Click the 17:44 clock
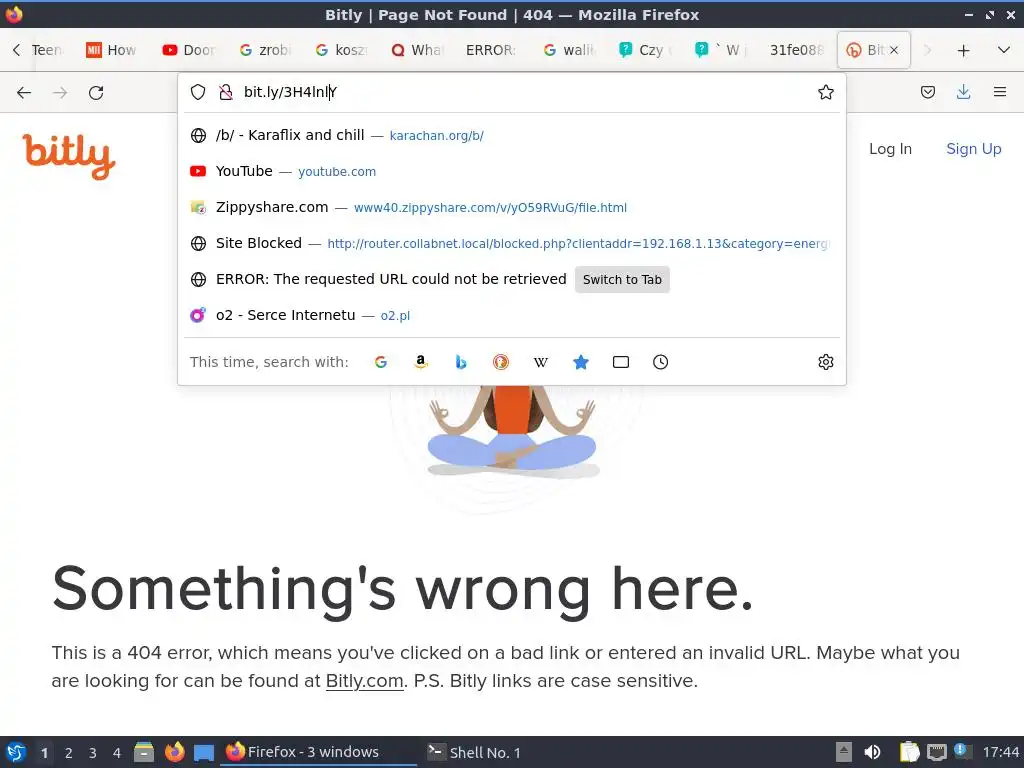This screenshot has height=768, width=1024. tap(1000, 752)
